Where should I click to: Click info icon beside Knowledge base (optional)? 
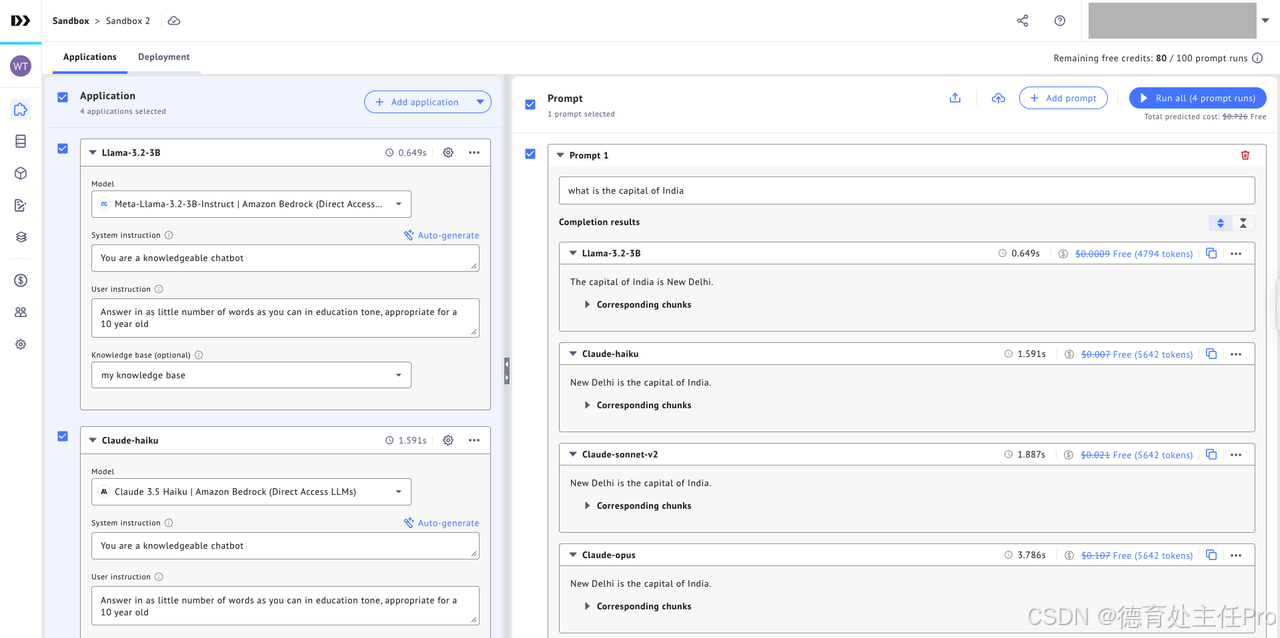tap(199, 355)
